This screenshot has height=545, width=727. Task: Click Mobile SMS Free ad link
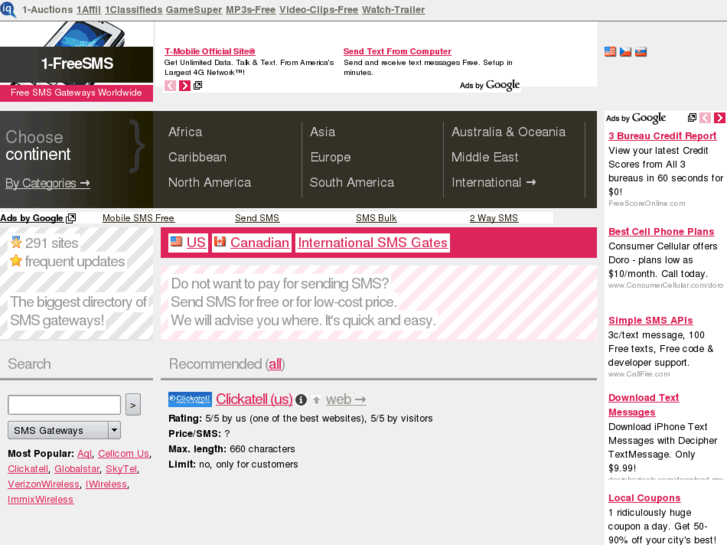tap(138, 218)
